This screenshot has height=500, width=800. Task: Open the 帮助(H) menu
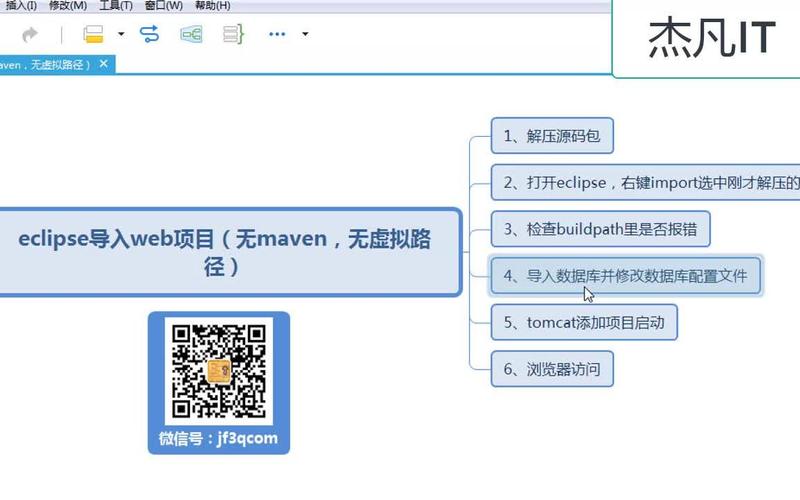pyautogui.click(x=212, y=6)
